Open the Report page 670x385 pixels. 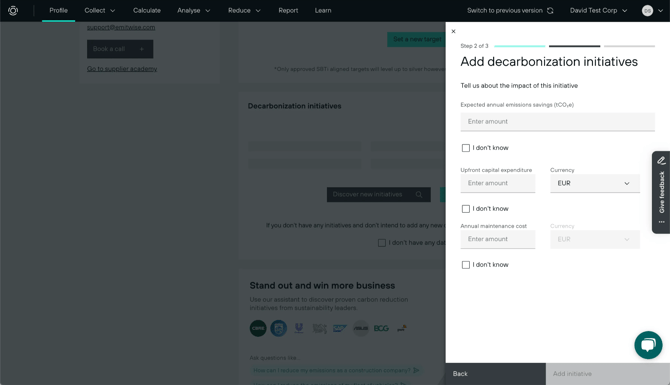coord(288,10)
